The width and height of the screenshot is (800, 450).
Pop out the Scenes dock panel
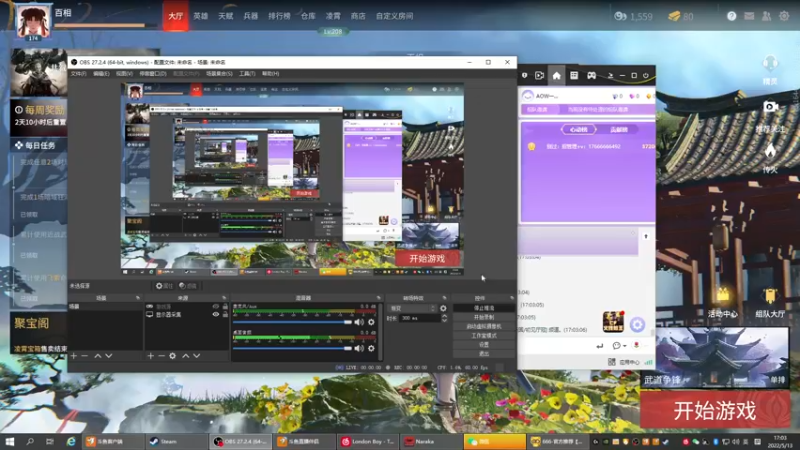tap(137, 297)
